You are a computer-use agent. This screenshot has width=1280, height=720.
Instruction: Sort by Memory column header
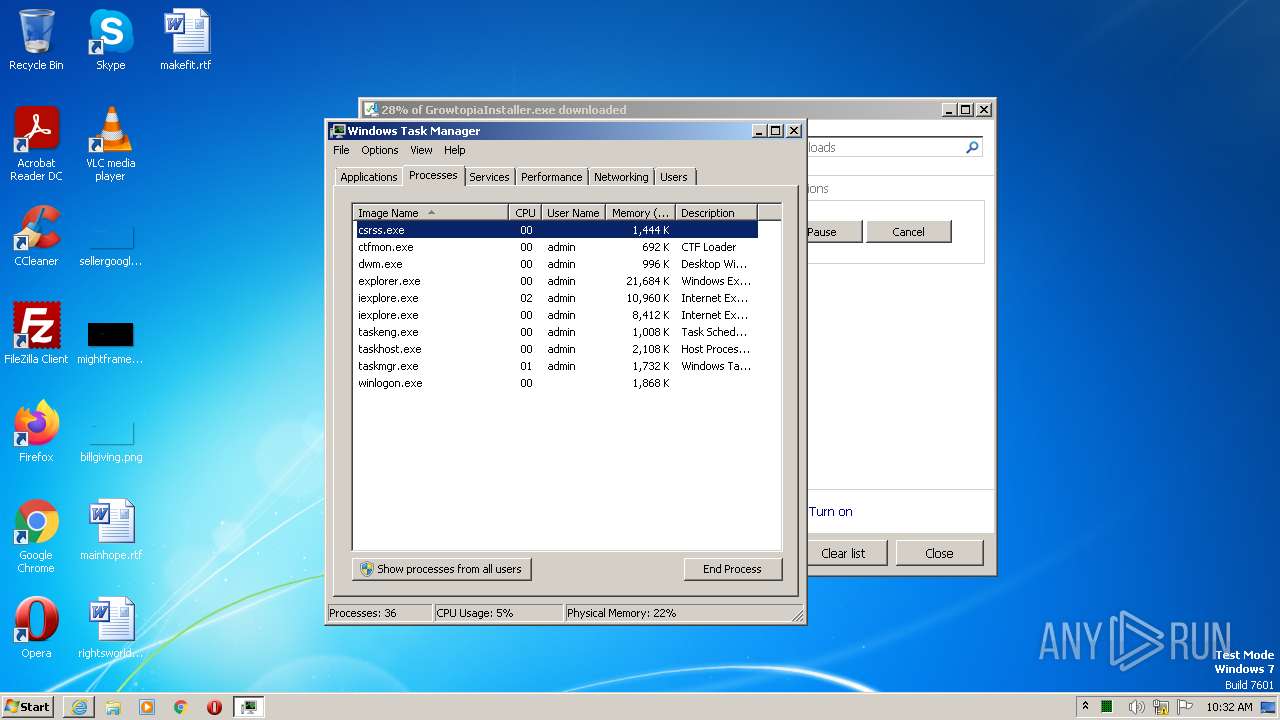[x=640, y=213]
